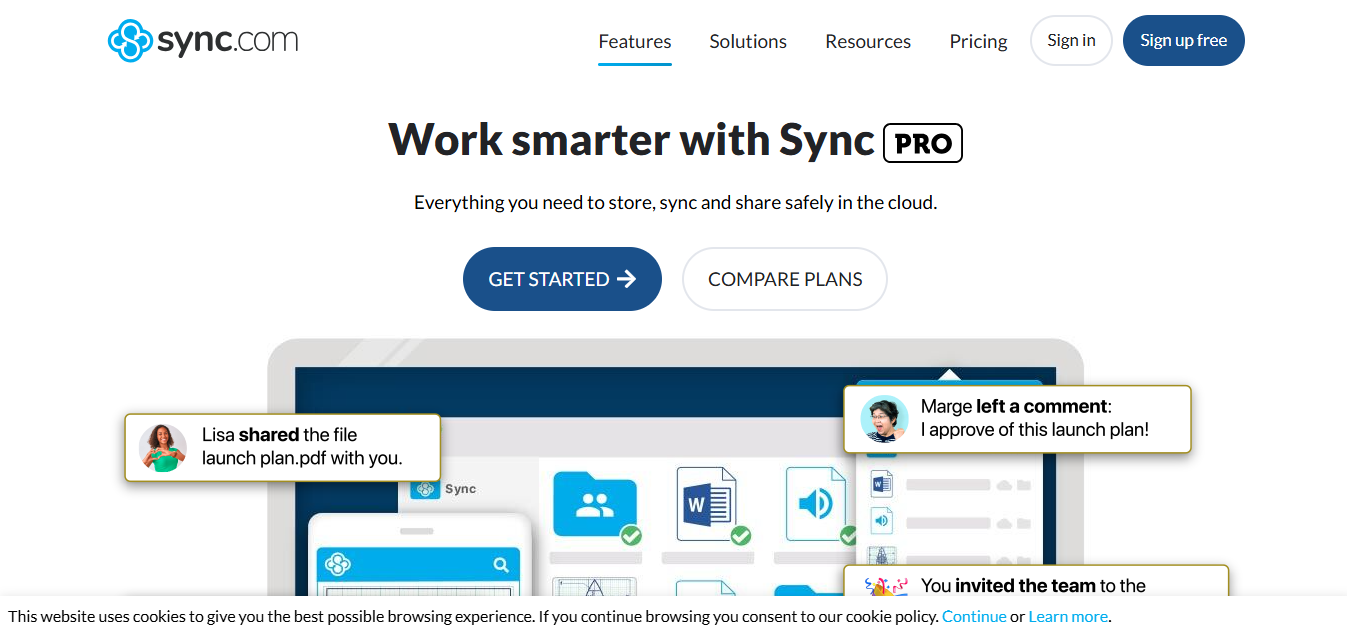The width and height of the screenshot is (1347, 632).
Task: Click the Continue link in the cookie notice
Action: tap(974, 616)
